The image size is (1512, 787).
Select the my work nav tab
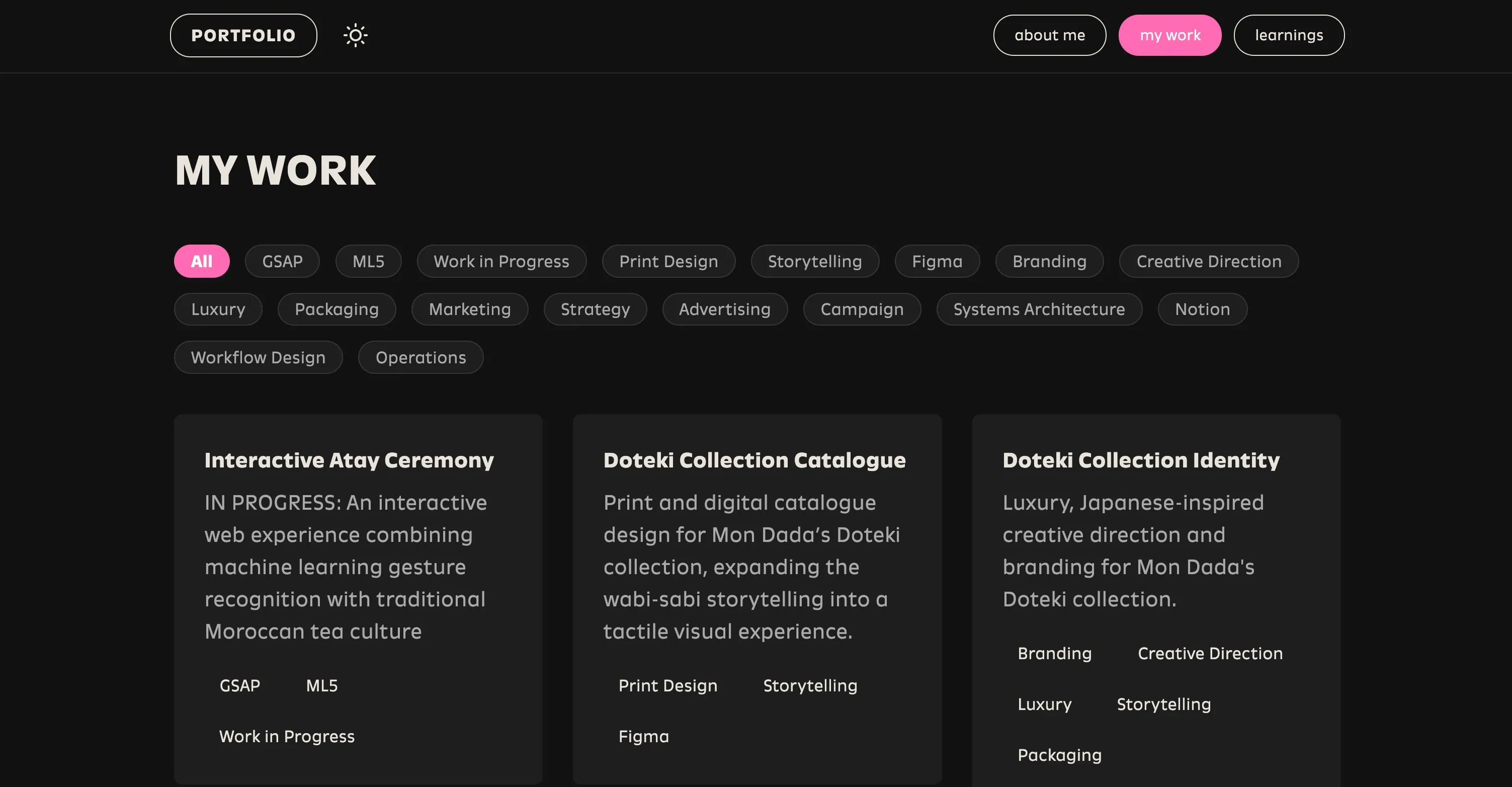[x=1170, y=35]
